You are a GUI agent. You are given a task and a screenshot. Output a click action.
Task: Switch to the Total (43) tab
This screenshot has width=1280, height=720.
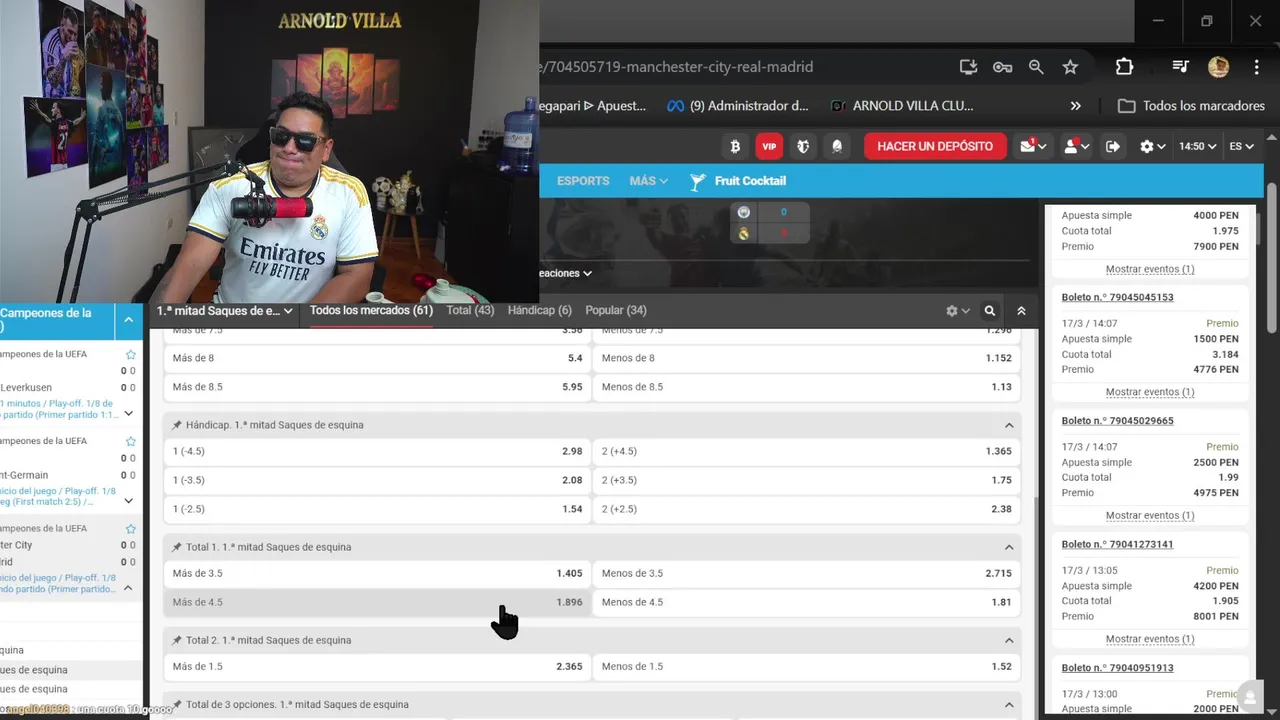click(x=470, y=310)
